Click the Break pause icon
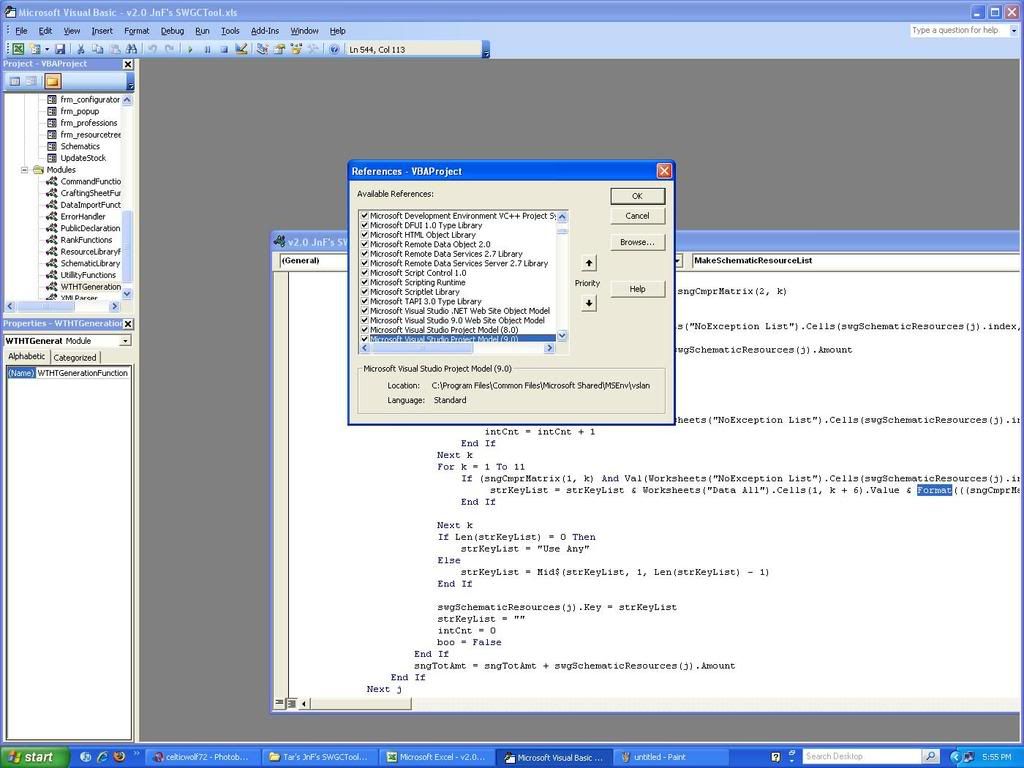The height and width of the screenshot is (768, 1024). coord(207,49)
